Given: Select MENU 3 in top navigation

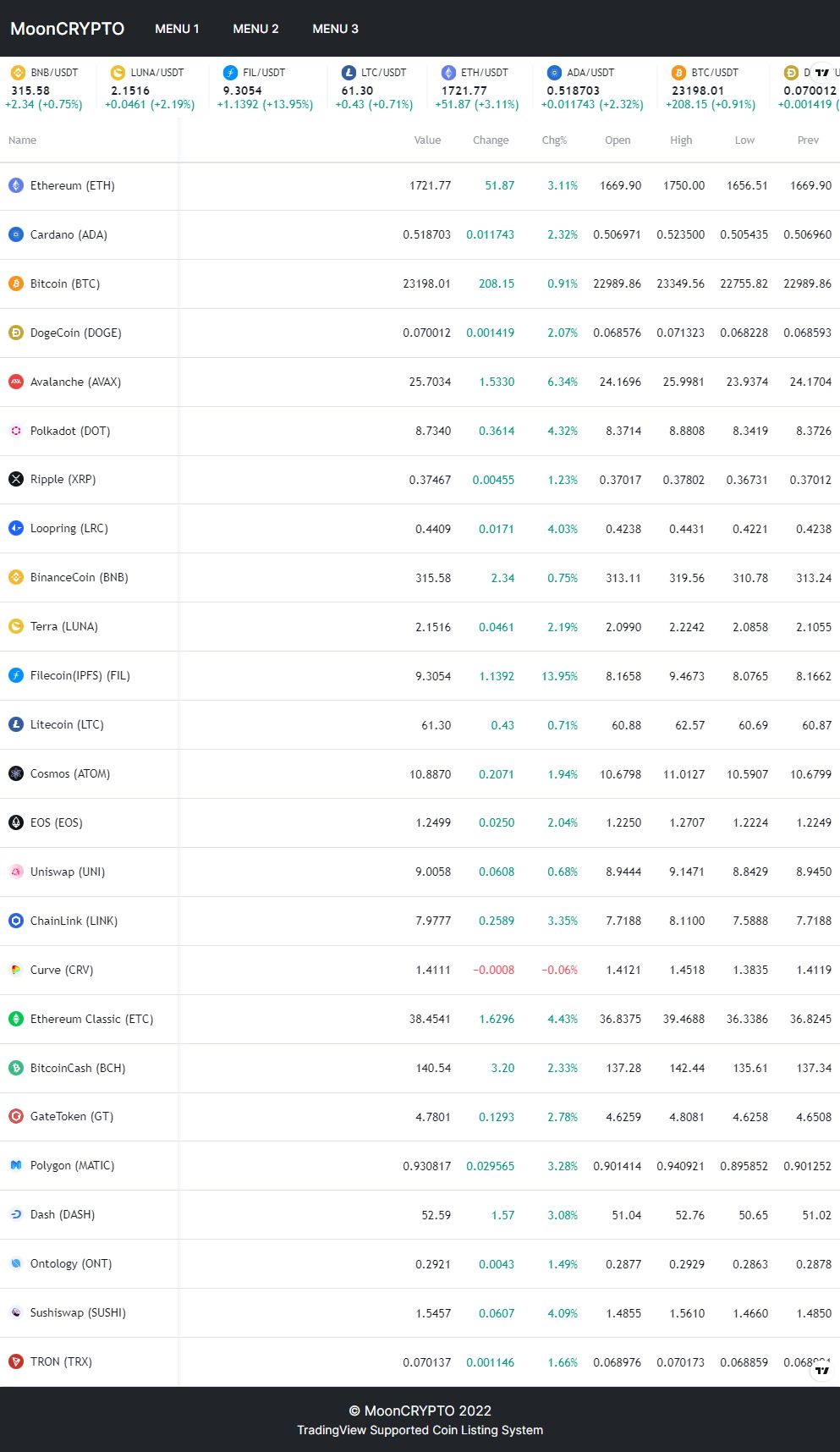Looking at the screenshot, I should point(335,29).
